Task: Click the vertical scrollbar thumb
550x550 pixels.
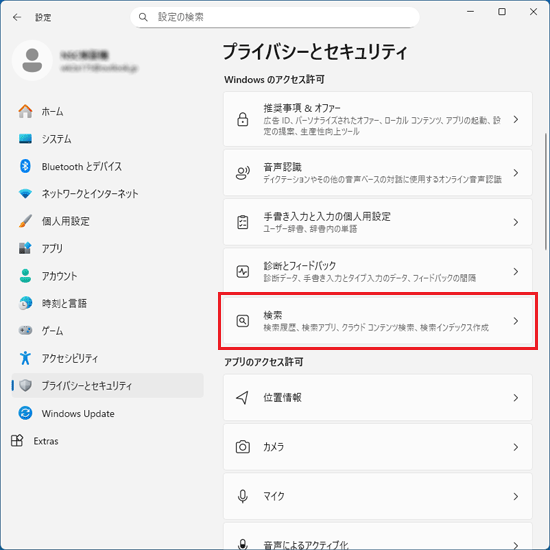Action: (x=546, y=191)
